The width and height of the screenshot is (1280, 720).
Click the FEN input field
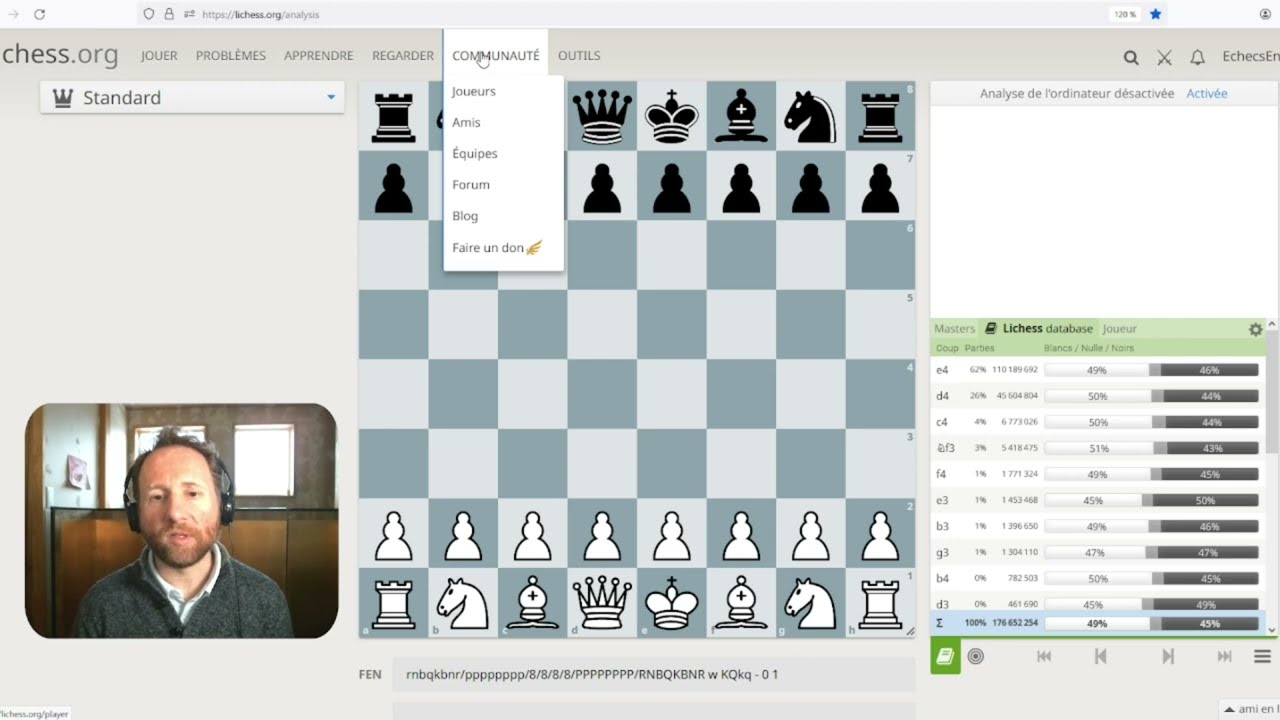point(654,674)
